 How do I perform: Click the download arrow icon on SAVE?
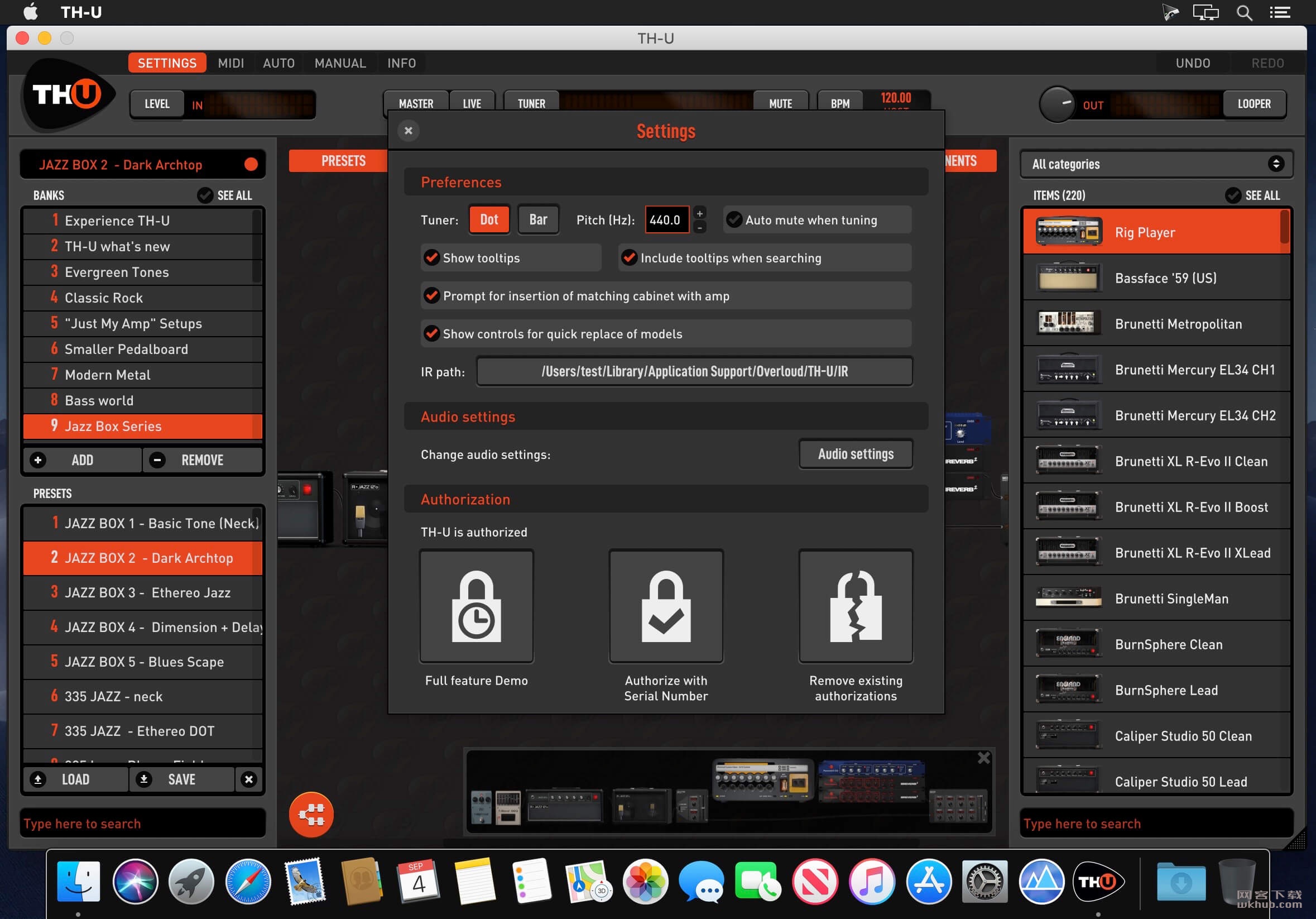(145, 779)
